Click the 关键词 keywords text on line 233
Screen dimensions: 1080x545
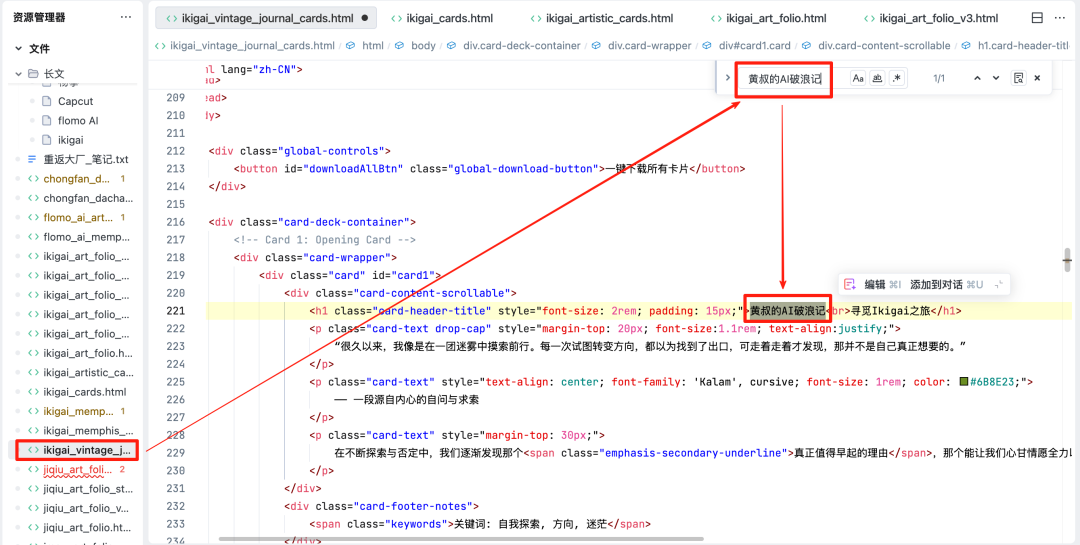click(x=529, y=524)
